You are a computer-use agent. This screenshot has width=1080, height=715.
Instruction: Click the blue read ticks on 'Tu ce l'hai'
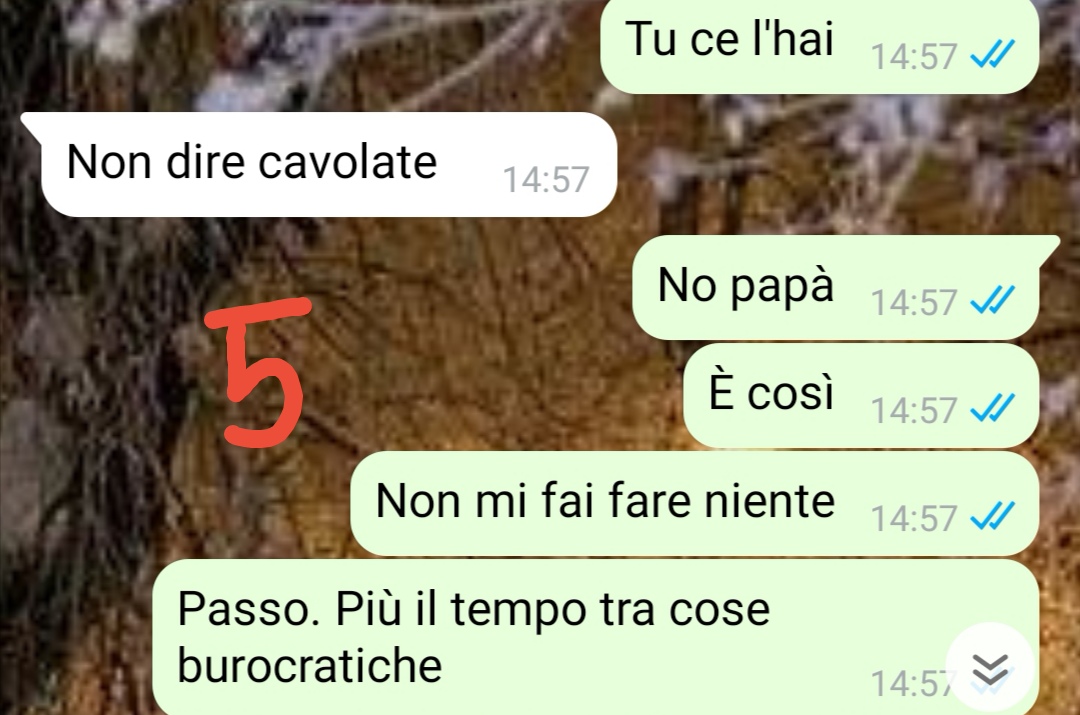[x=993, y=55]
